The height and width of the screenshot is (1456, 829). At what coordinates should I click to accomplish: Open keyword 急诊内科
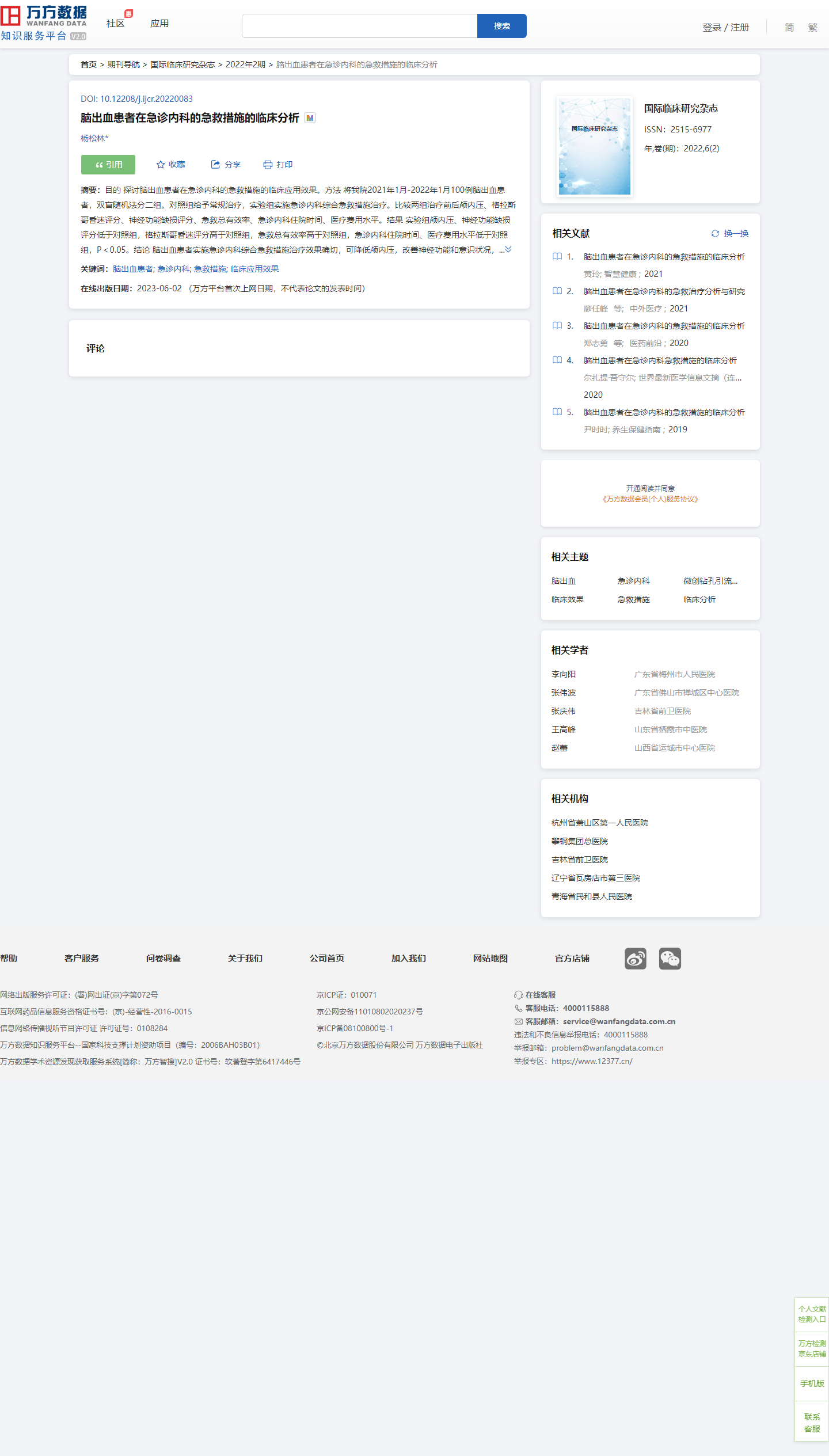point(173,269)
